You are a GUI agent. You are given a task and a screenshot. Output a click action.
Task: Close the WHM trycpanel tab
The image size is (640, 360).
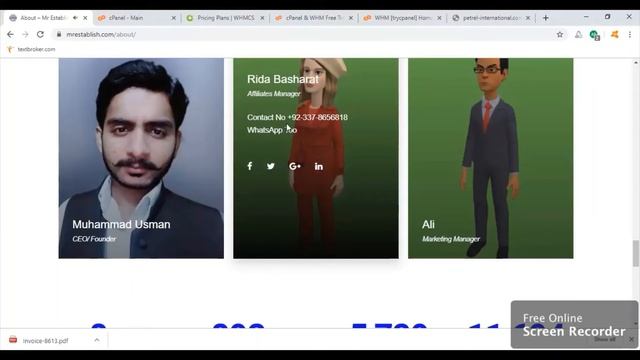coord(439,18)
